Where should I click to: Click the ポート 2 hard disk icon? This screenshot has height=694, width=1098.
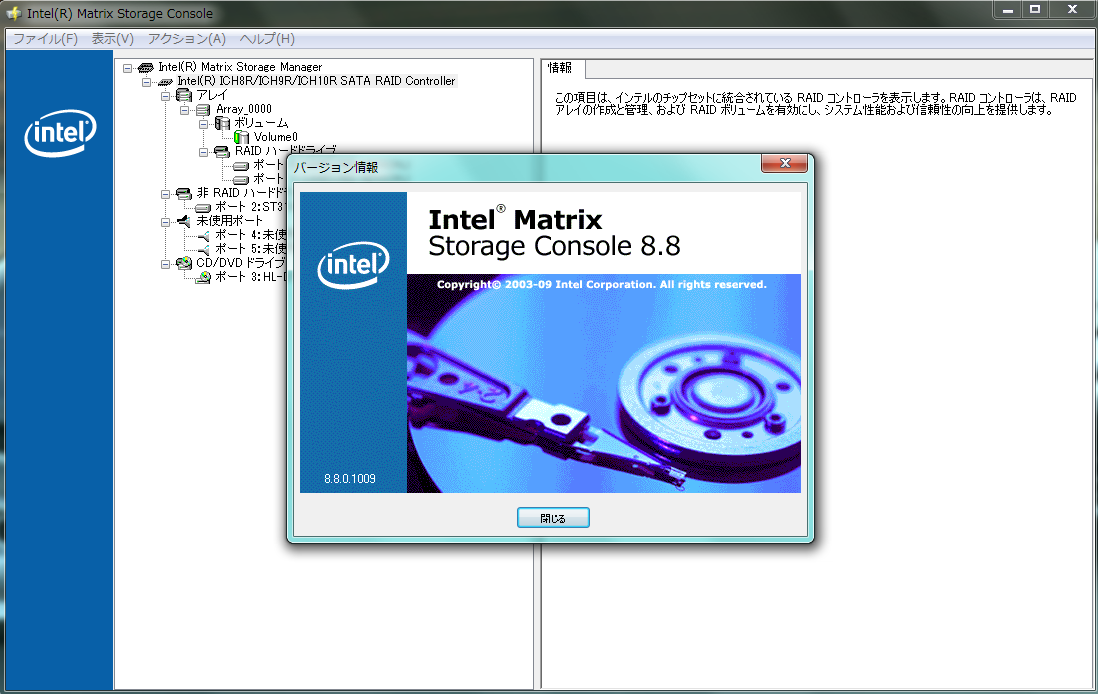203,208
